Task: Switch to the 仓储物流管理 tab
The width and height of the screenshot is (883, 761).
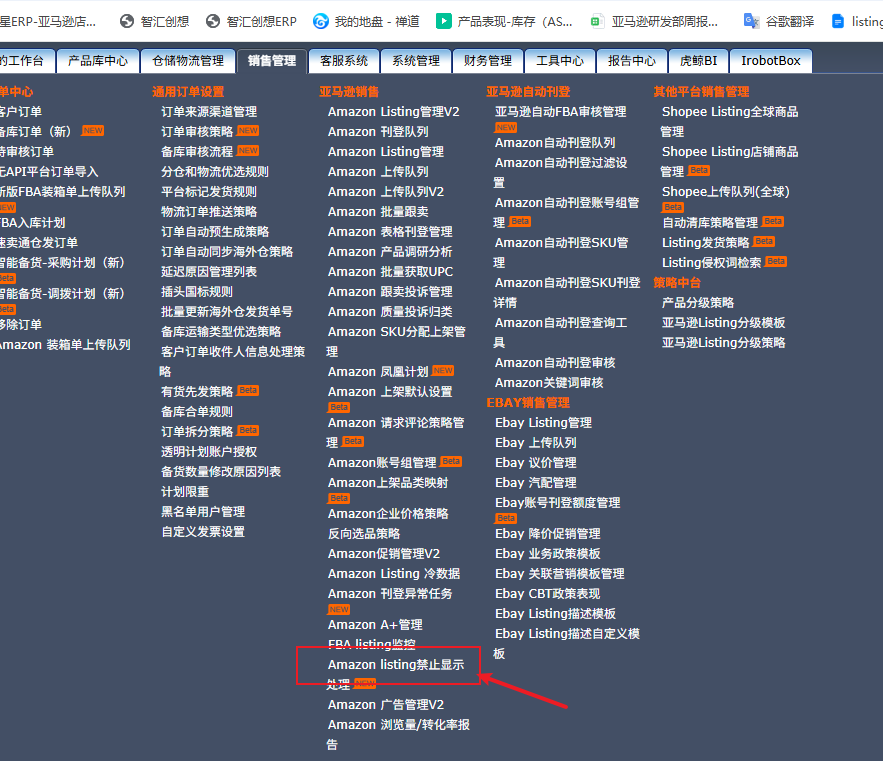Action: point(188,61)
